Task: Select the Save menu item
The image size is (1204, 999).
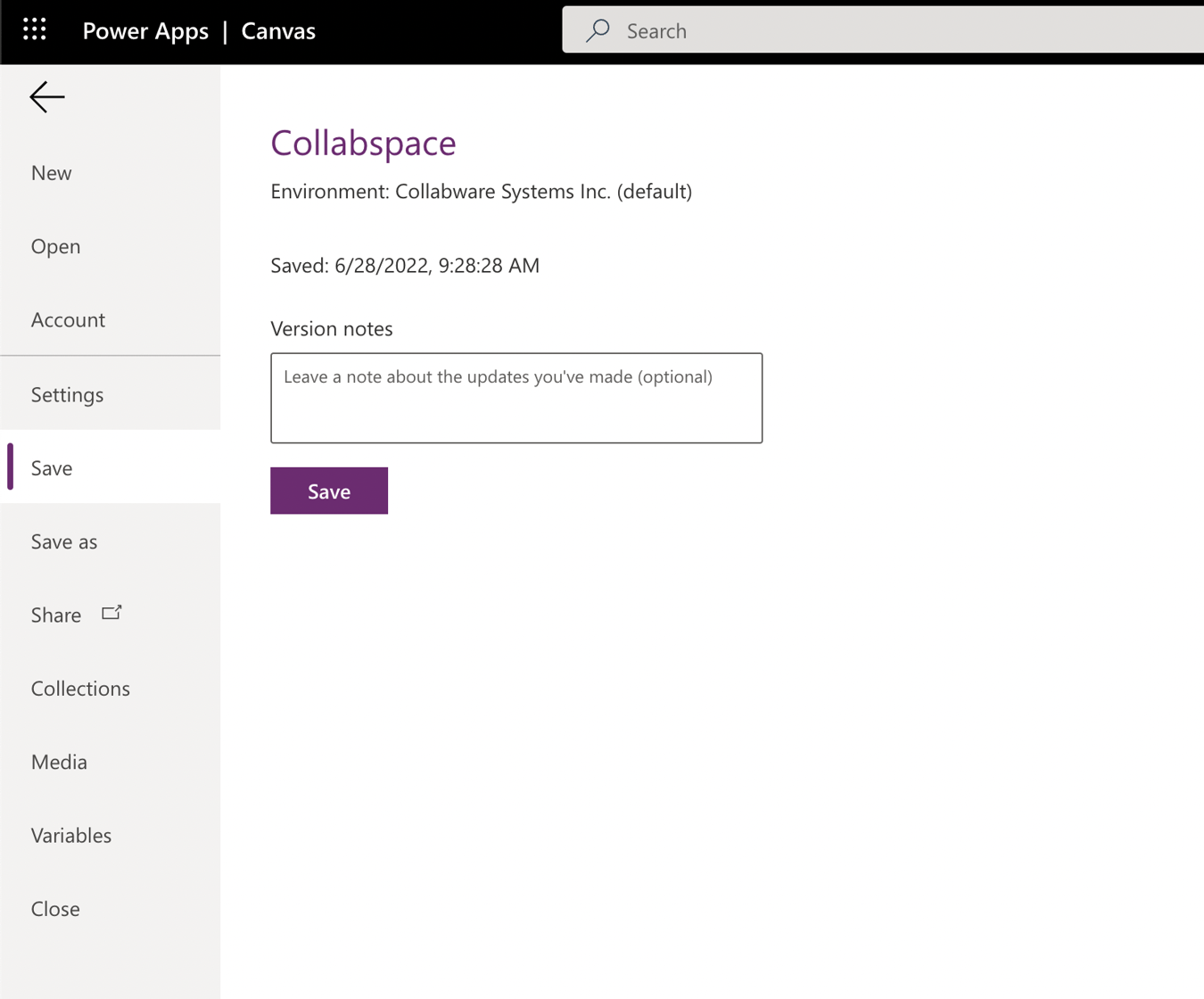Action: (51, 467)
